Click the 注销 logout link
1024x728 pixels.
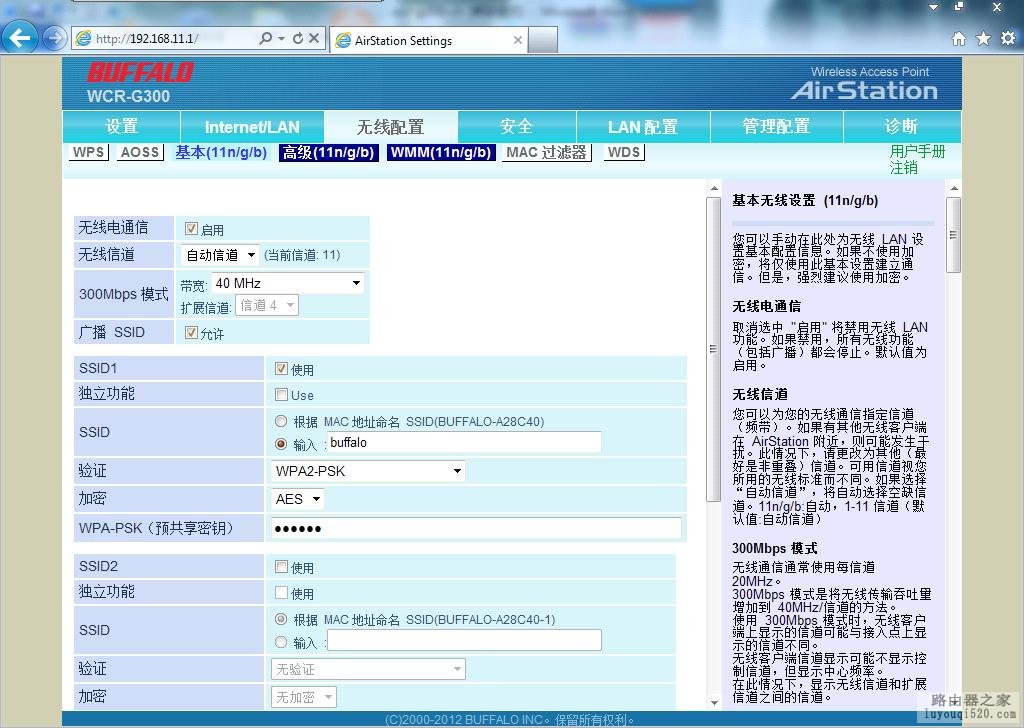(903, 168)
